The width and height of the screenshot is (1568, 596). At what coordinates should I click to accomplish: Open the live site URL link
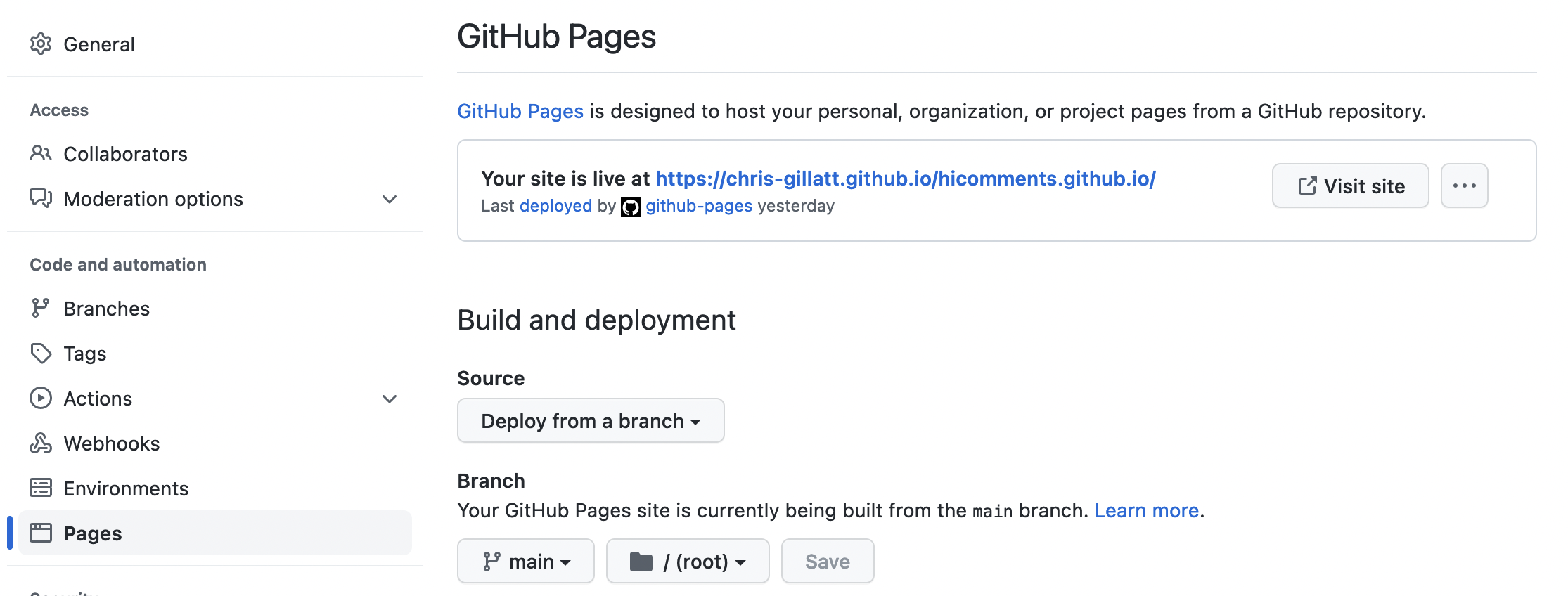(x=906, y=179)
